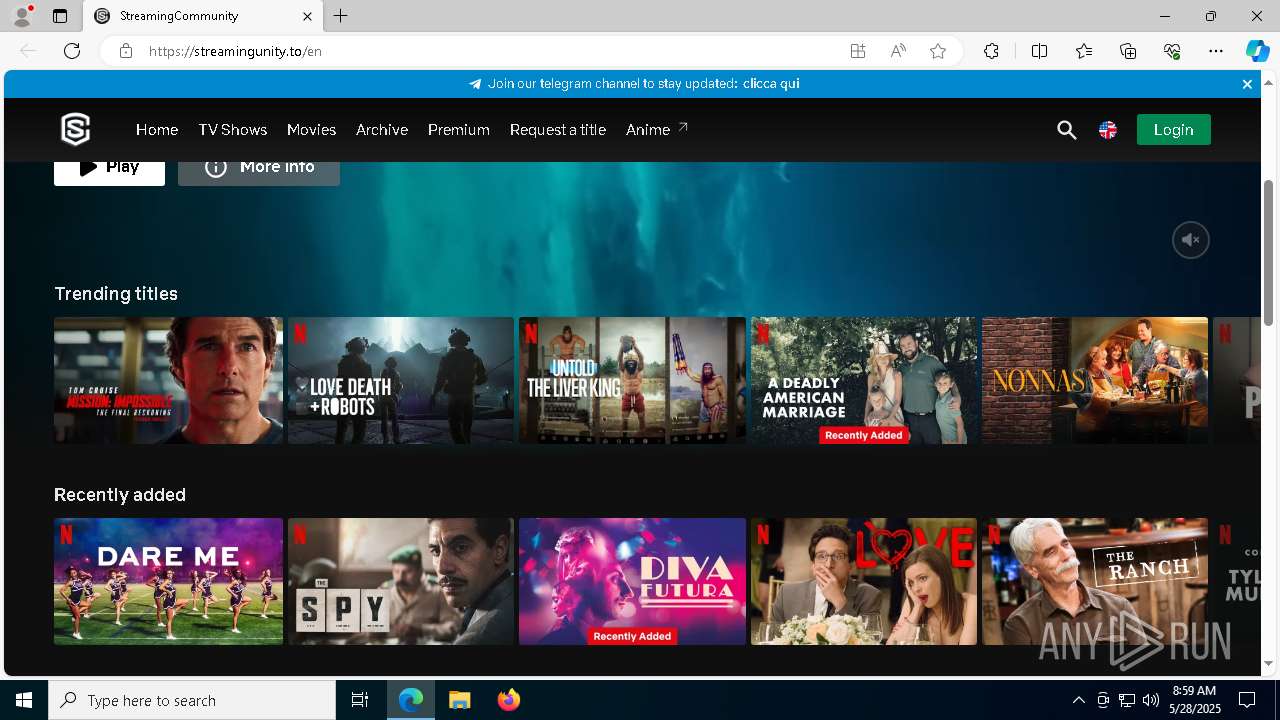Click the address bar URL field
Viewport: 1280px width, 720px height.
490,51
